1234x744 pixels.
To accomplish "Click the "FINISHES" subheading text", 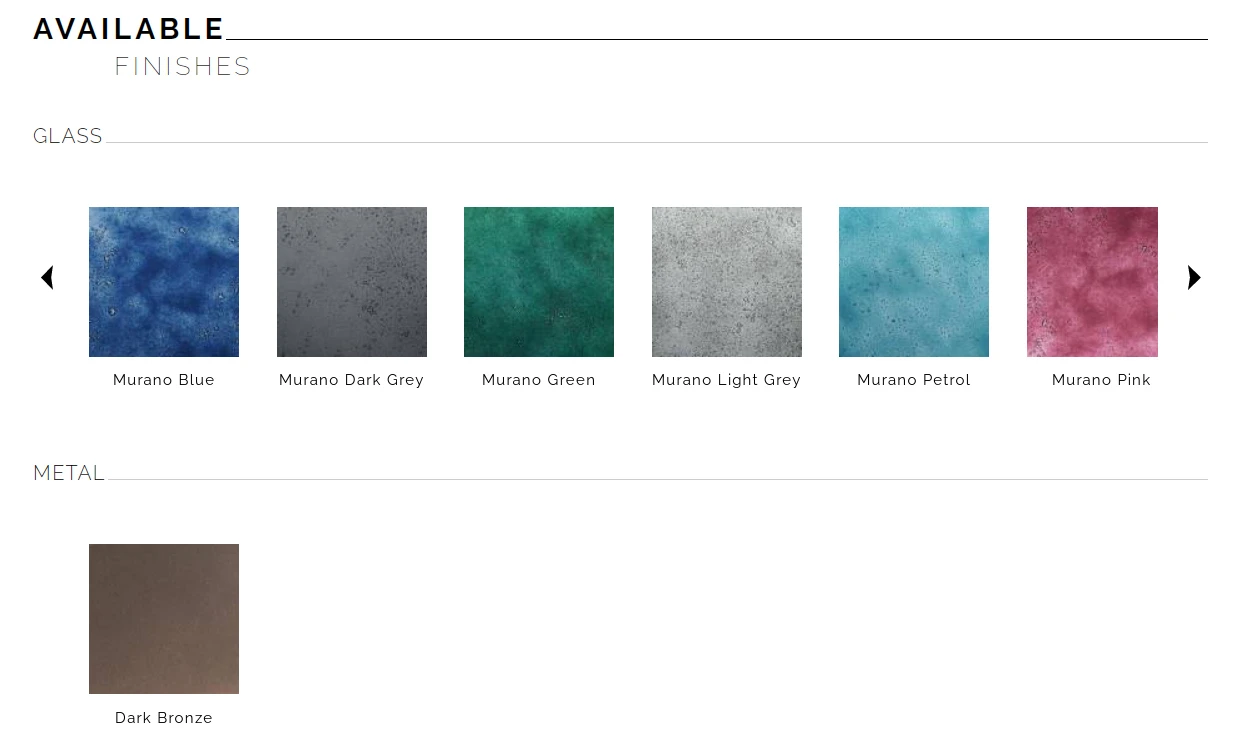I will coord(183,67).
